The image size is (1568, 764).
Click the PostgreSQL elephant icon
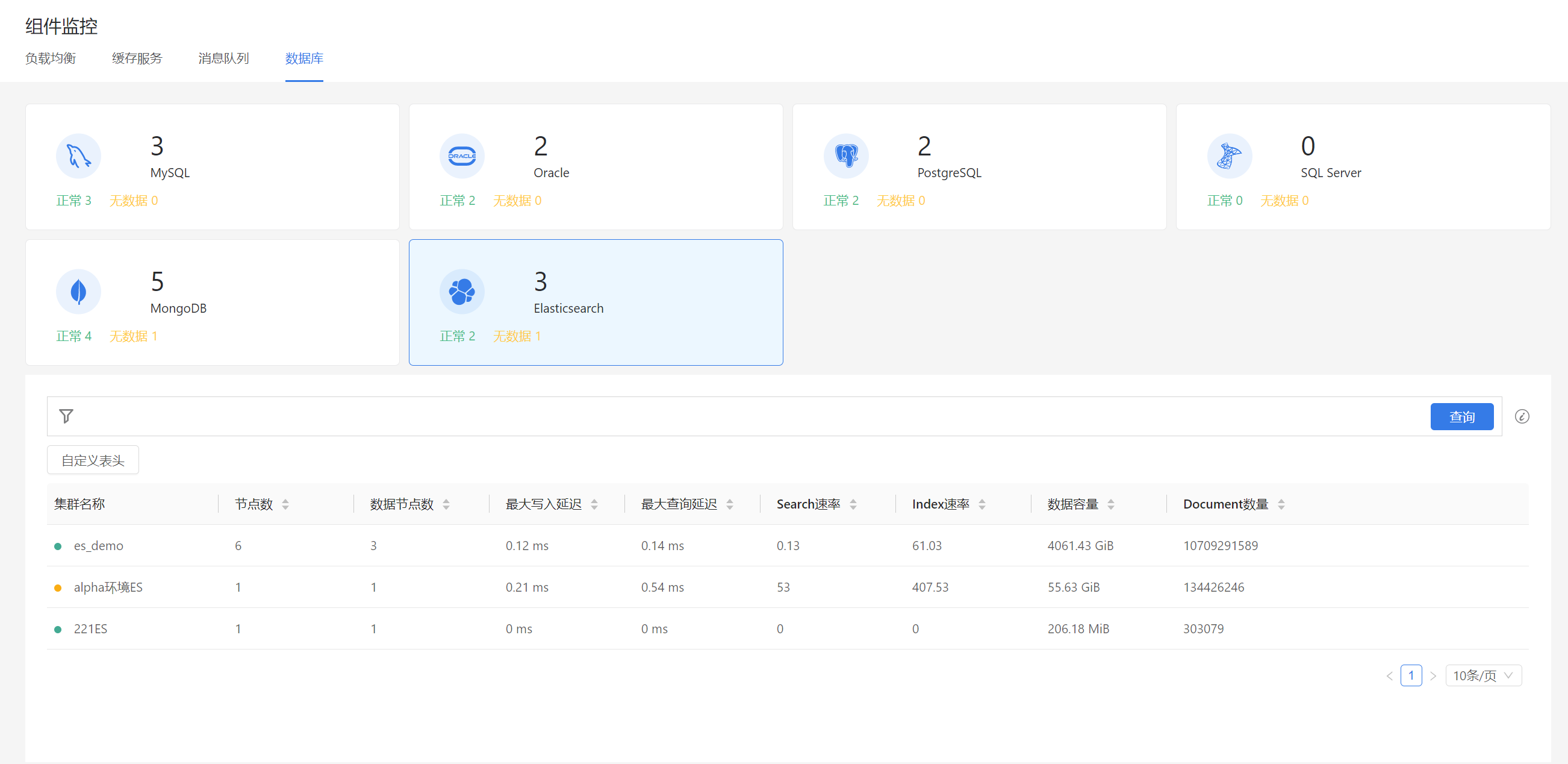846,156
